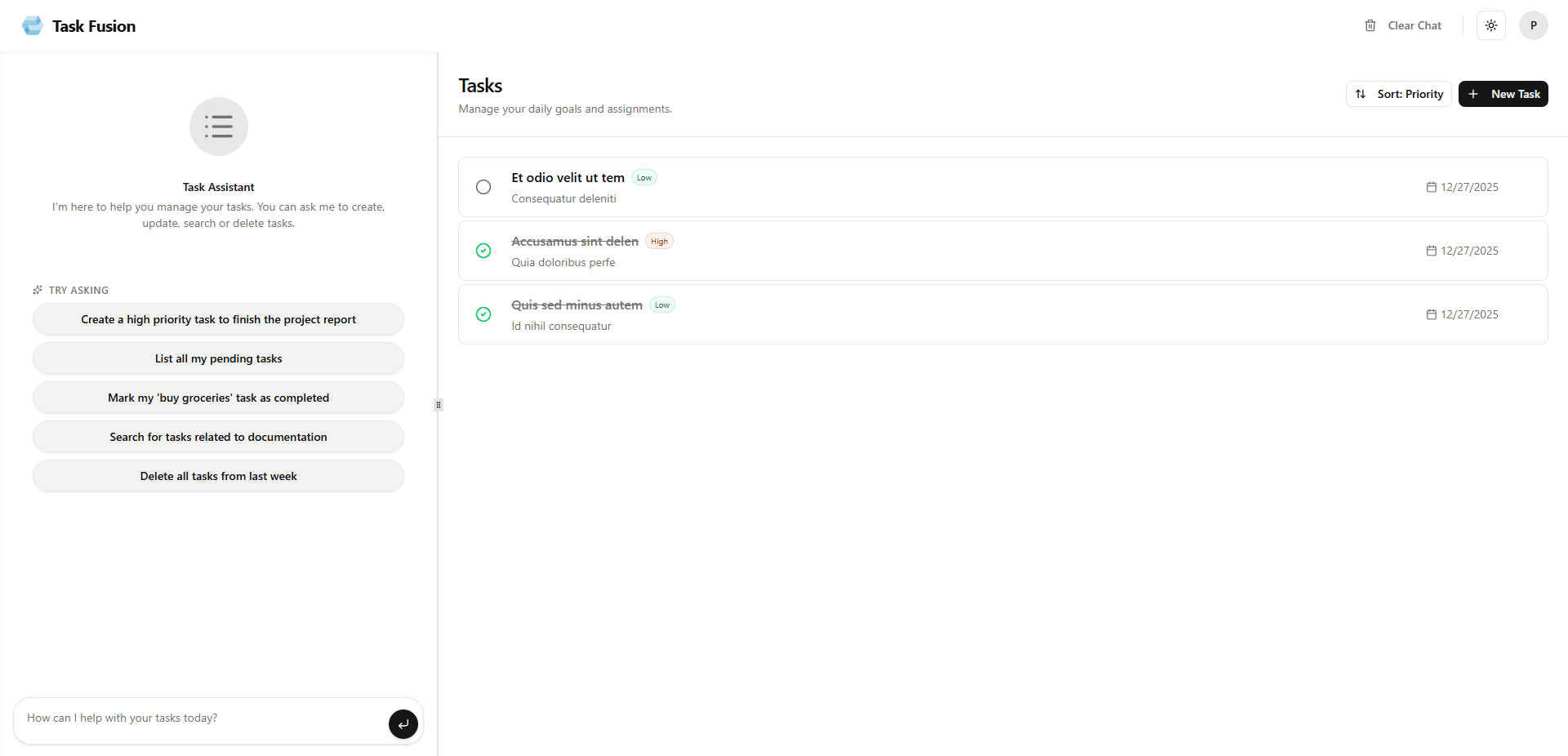Screen dimensions: 1568x756
Task: Grab the panel resize divider handle
Action: click(x=439, y=404)
